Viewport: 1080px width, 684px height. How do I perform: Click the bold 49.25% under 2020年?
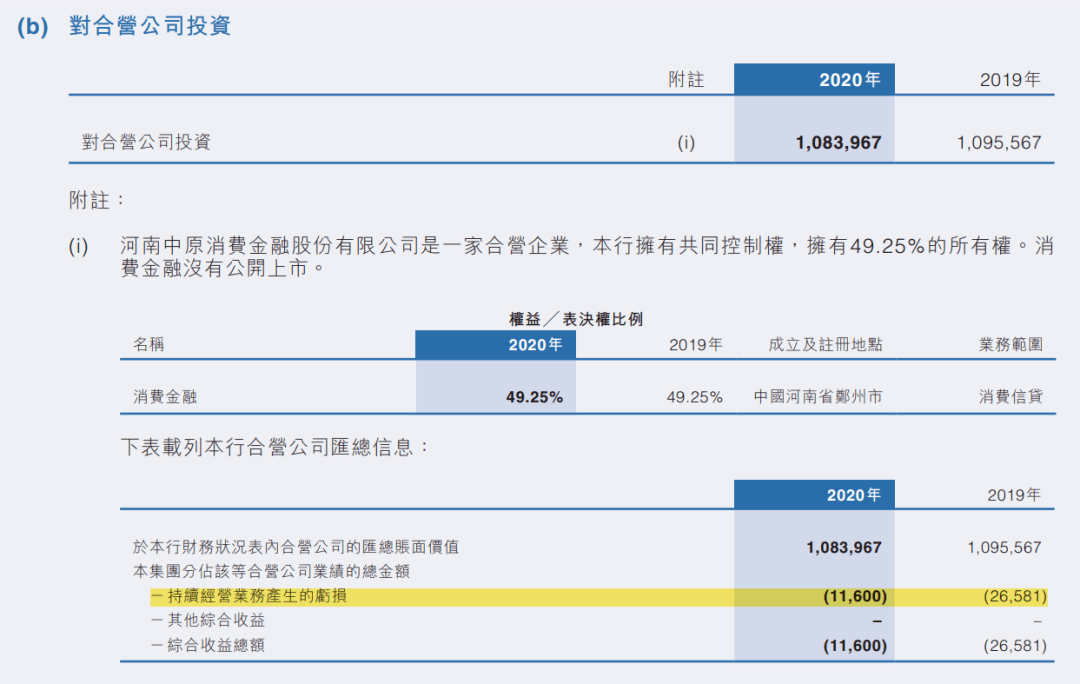pyautogui.click(x=534, y=397)
